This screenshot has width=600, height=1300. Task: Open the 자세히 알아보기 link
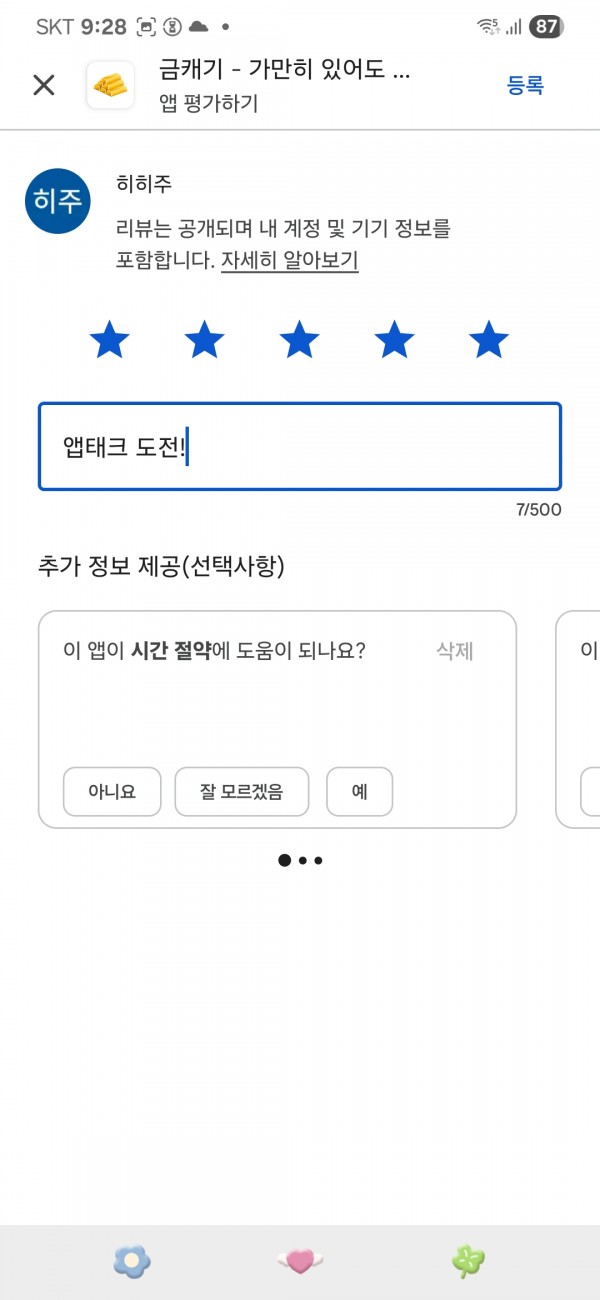coord(290,261)
